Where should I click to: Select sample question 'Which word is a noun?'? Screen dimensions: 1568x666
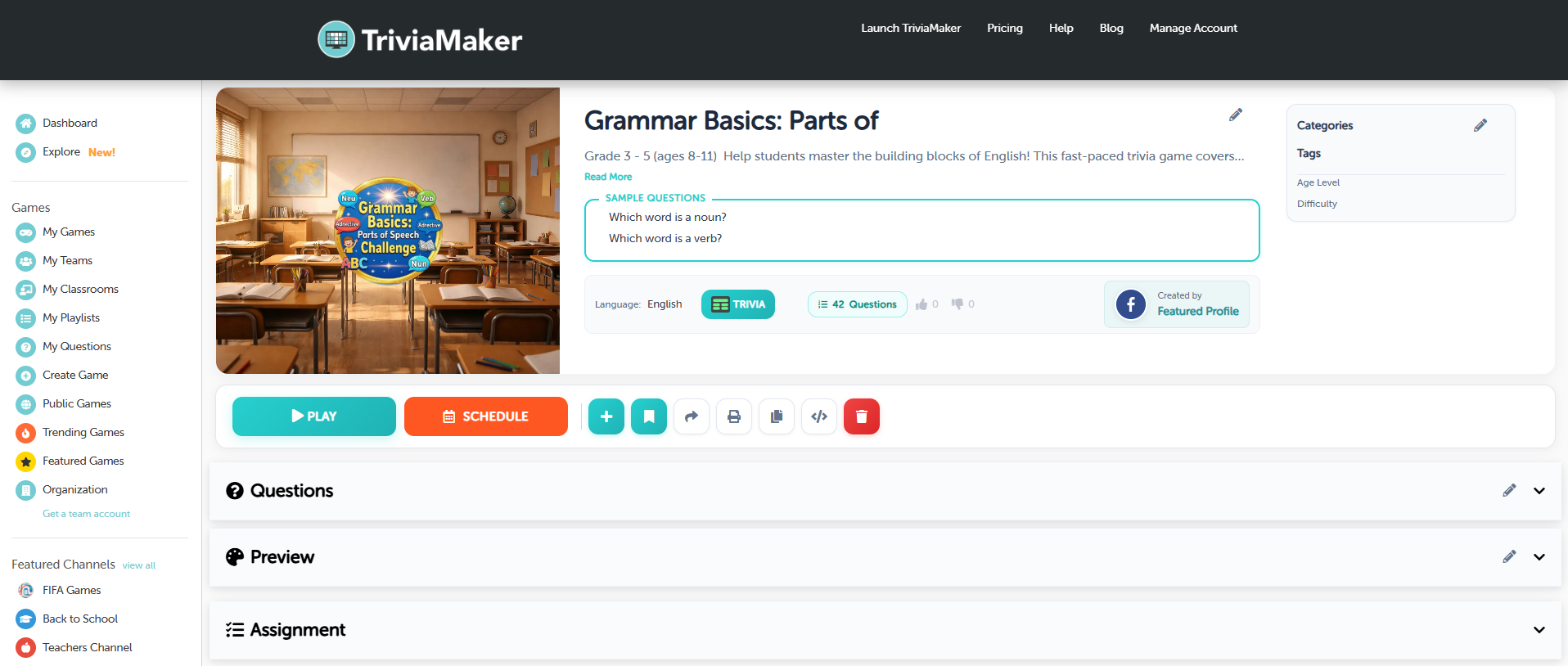668,218
